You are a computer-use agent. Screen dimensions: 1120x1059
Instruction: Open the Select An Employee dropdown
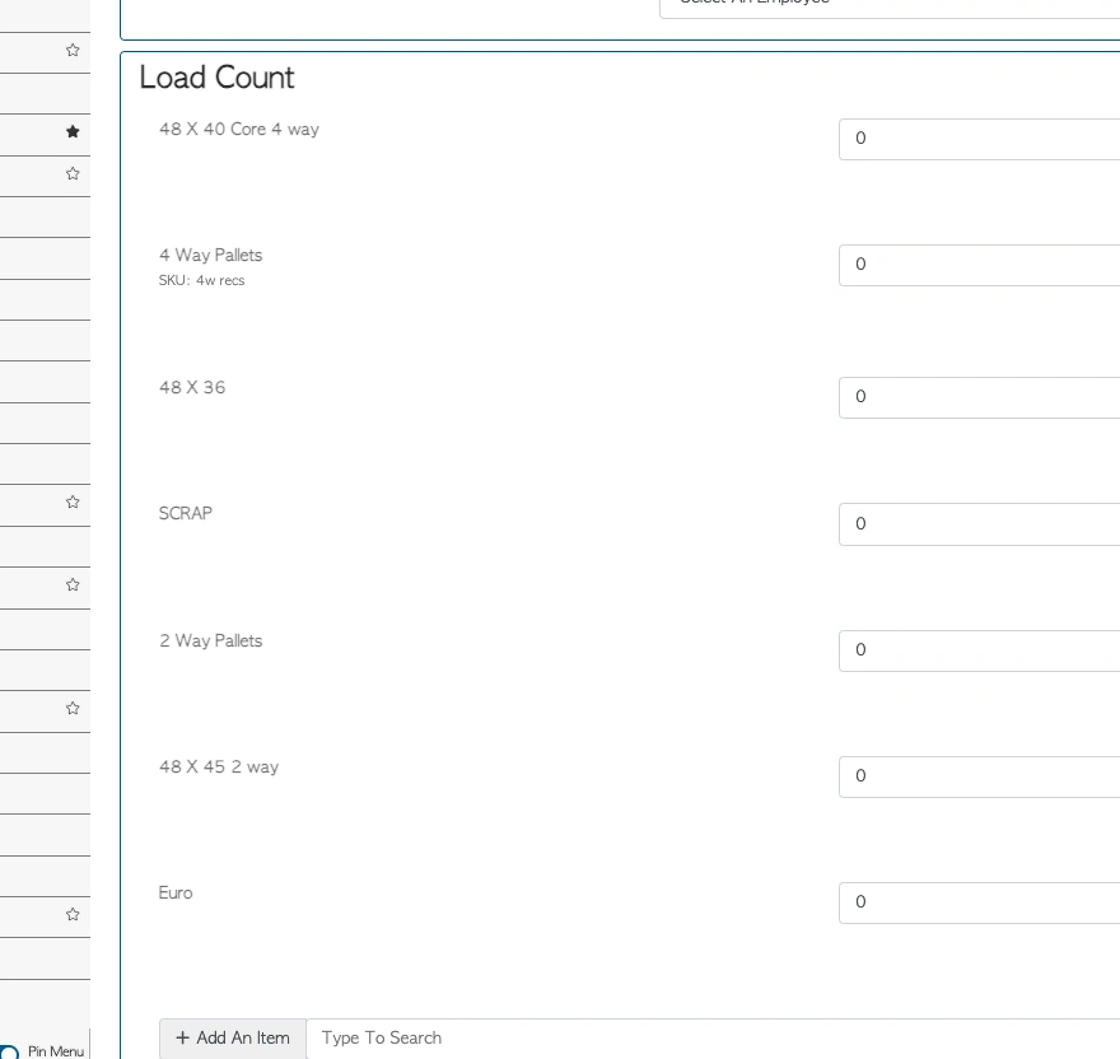[889, 7]
